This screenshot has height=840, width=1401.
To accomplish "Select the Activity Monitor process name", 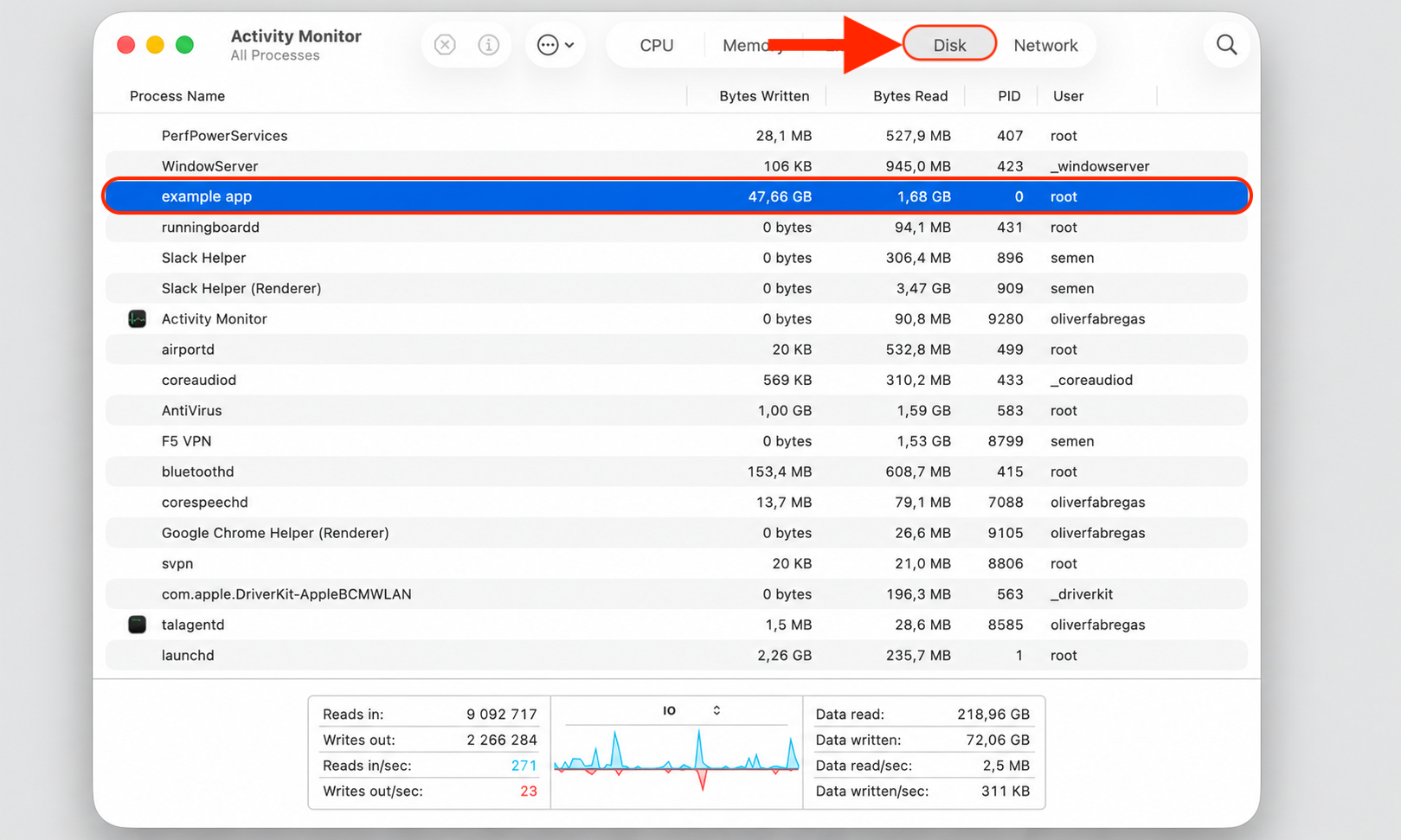I will pyautogui.click(x=214, y=319).
